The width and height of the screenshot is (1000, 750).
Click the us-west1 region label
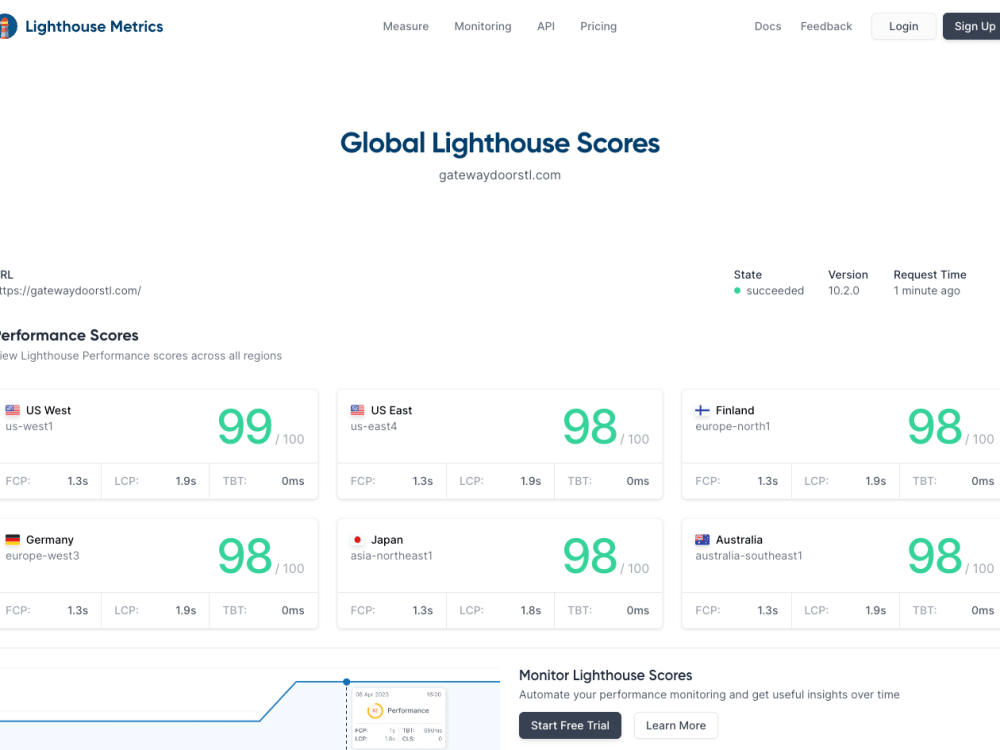coord(29,426)
